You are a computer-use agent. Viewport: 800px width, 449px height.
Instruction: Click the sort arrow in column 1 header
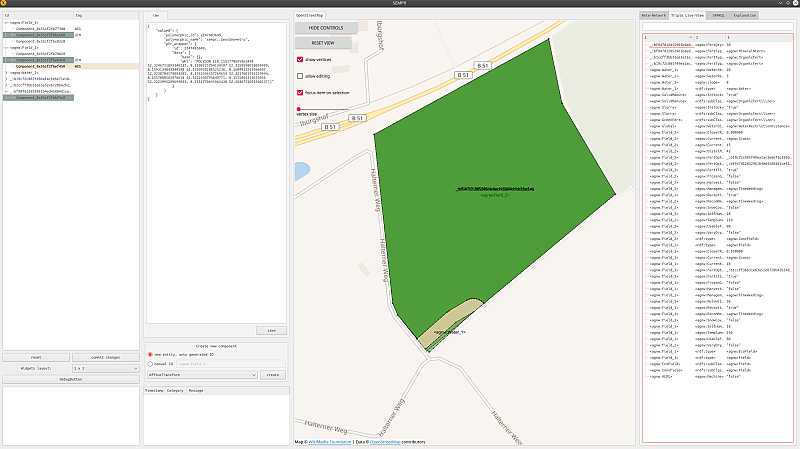coord(690,37)
